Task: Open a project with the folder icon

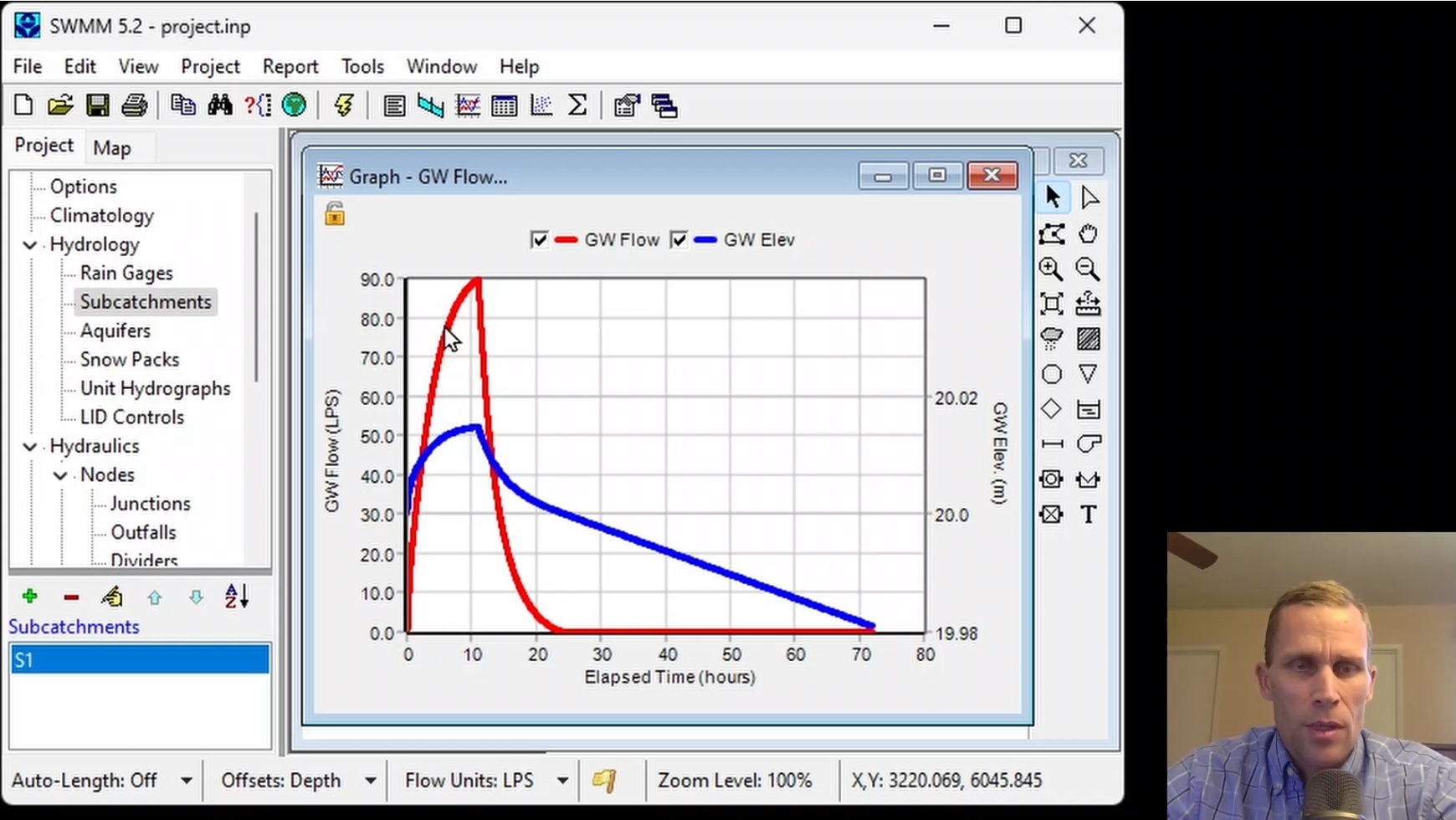Action: [60, 105]
